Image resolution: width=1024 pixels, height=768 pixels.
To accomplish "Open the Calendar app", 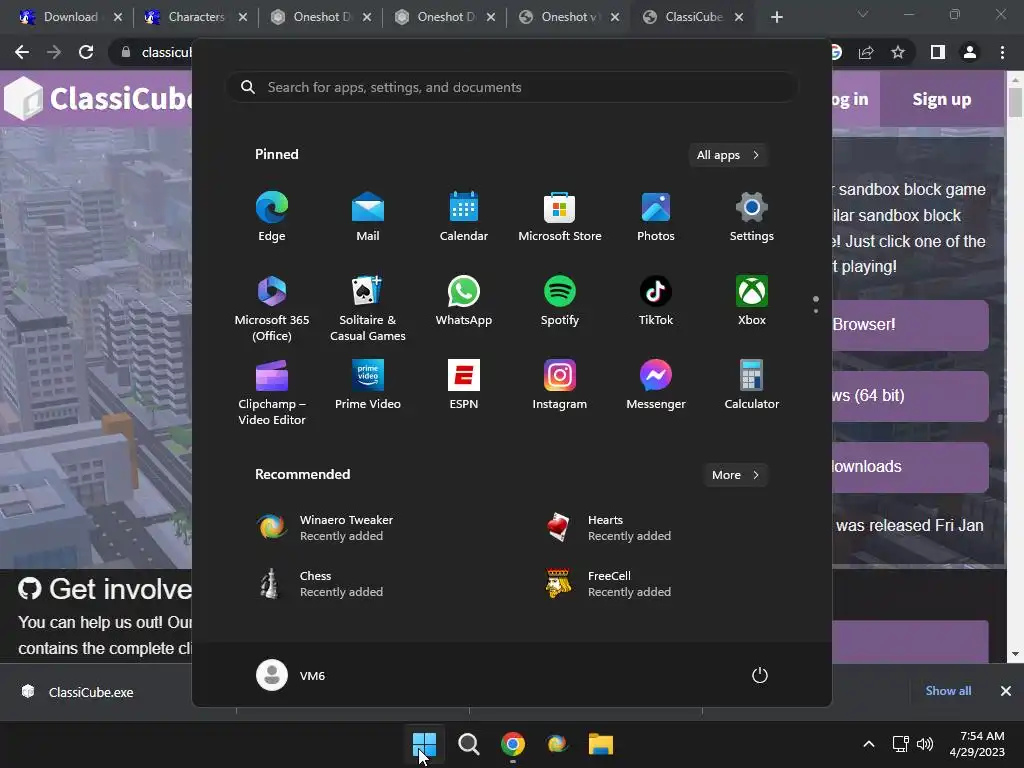I will click(x=464, y=217).
